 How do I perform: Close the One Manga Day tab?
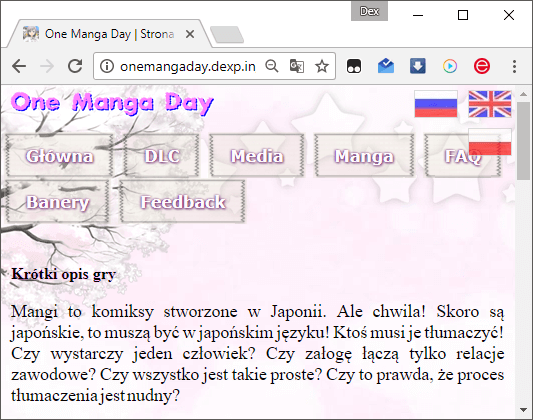click(x=190, y=34)
